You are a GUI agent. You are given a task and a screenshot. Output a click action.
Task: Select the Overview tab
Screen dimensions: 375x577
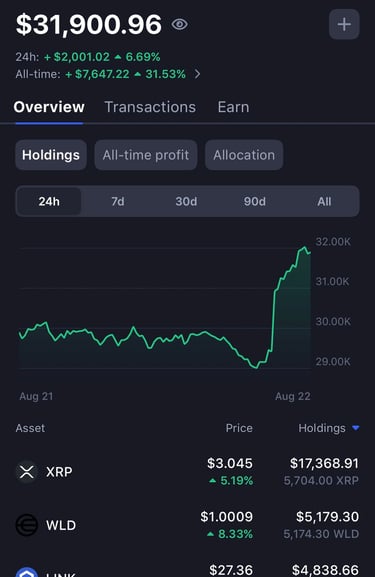(x=49, y=107)
